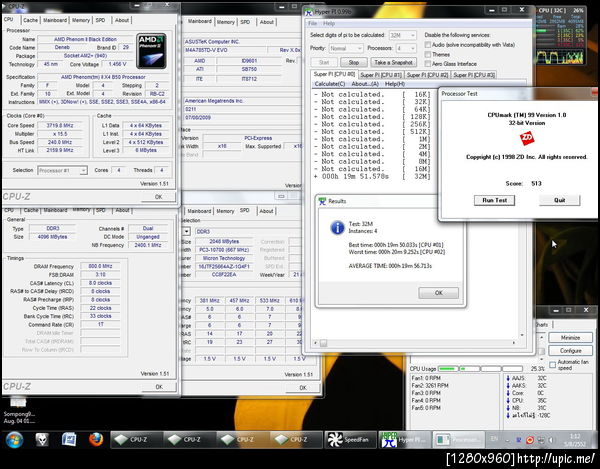The width and height of the screenshot is (600, 469).
Task: Click OK in the Results dialog
Action: pos(439,293)
